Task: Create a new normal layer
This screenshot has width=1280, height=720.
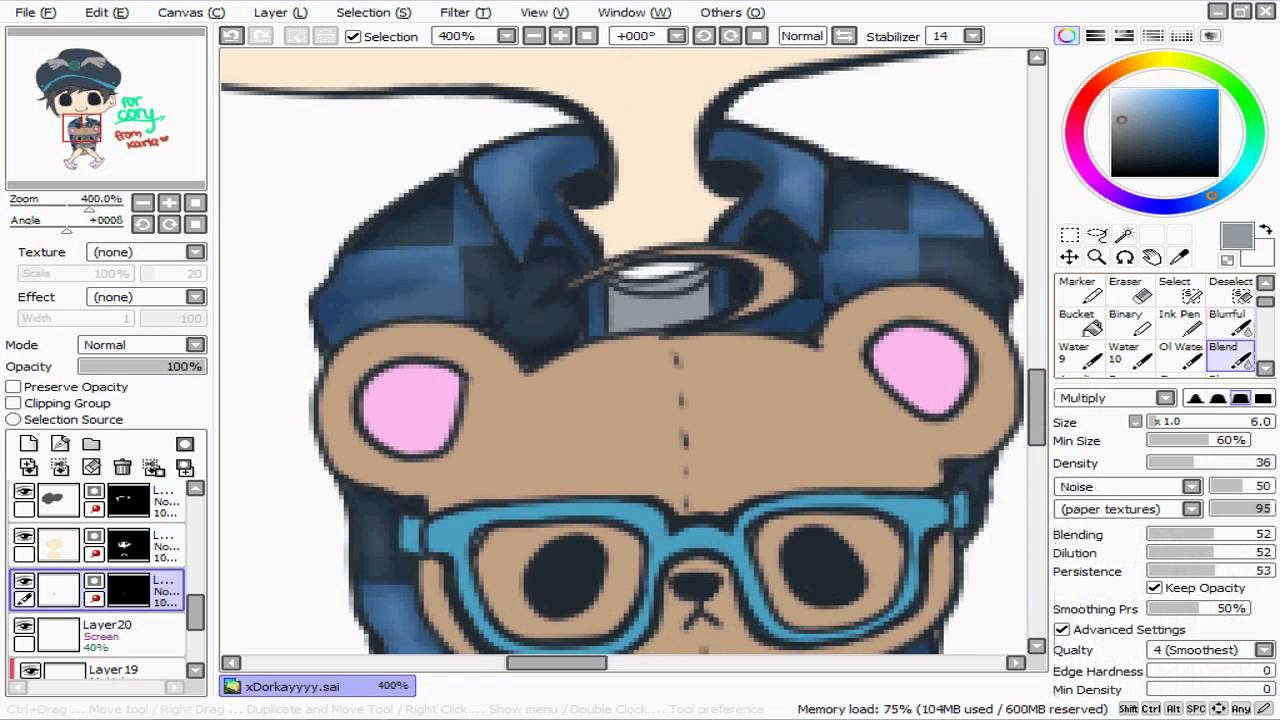Action: pyautogui.click(x=29, y=444)
